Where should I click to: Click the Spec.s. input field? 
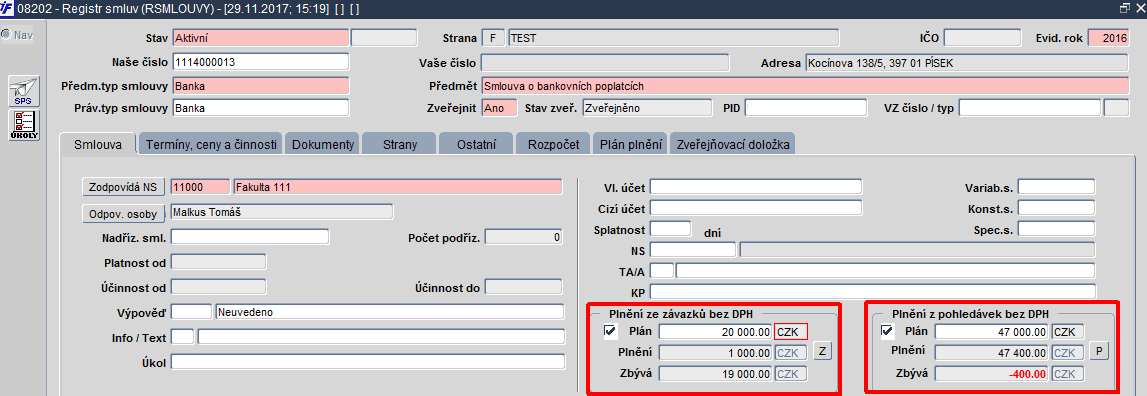pyautogui.click(x=1056, y=228)
